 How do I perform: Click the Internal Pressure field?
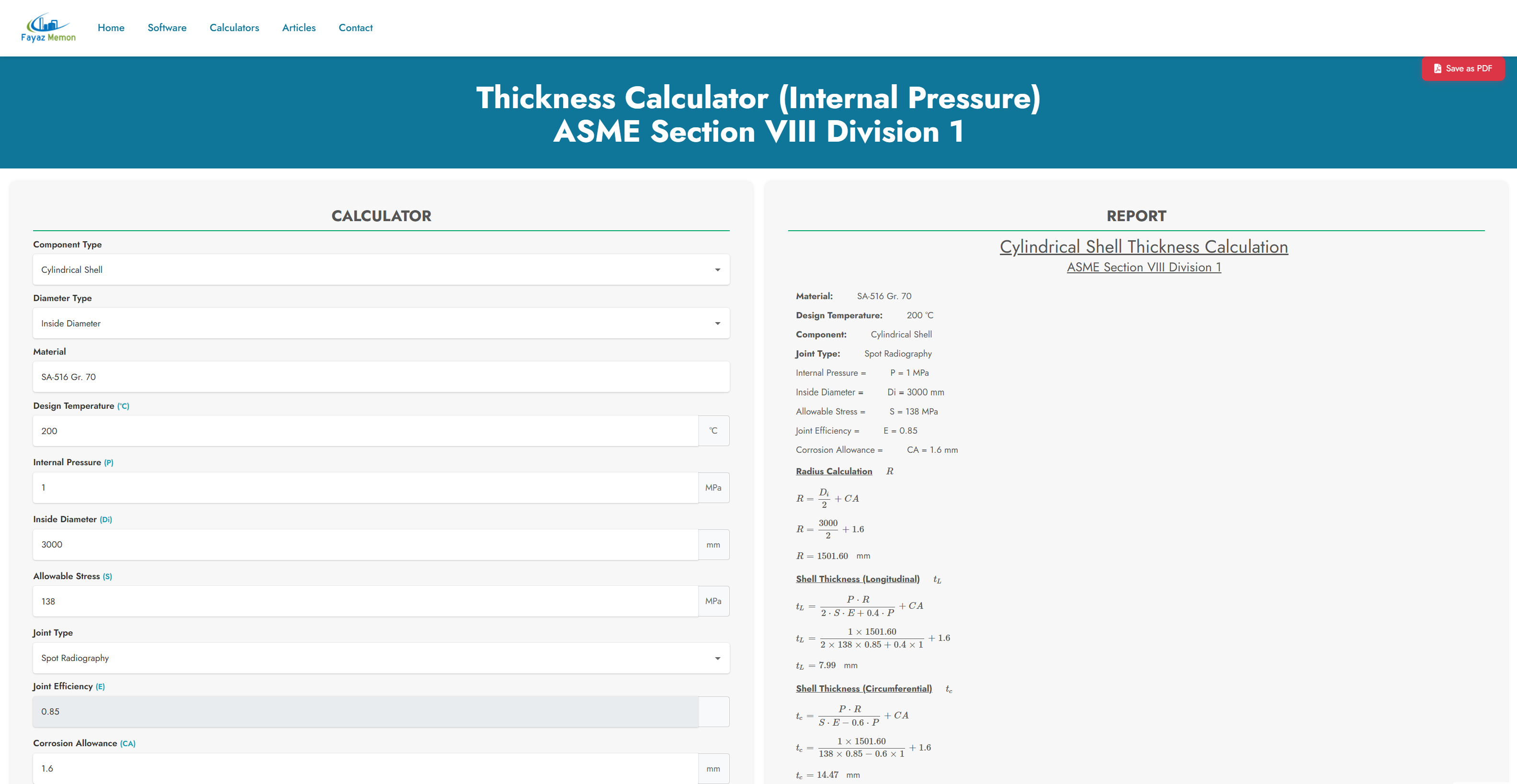click(x=365, y=487)
